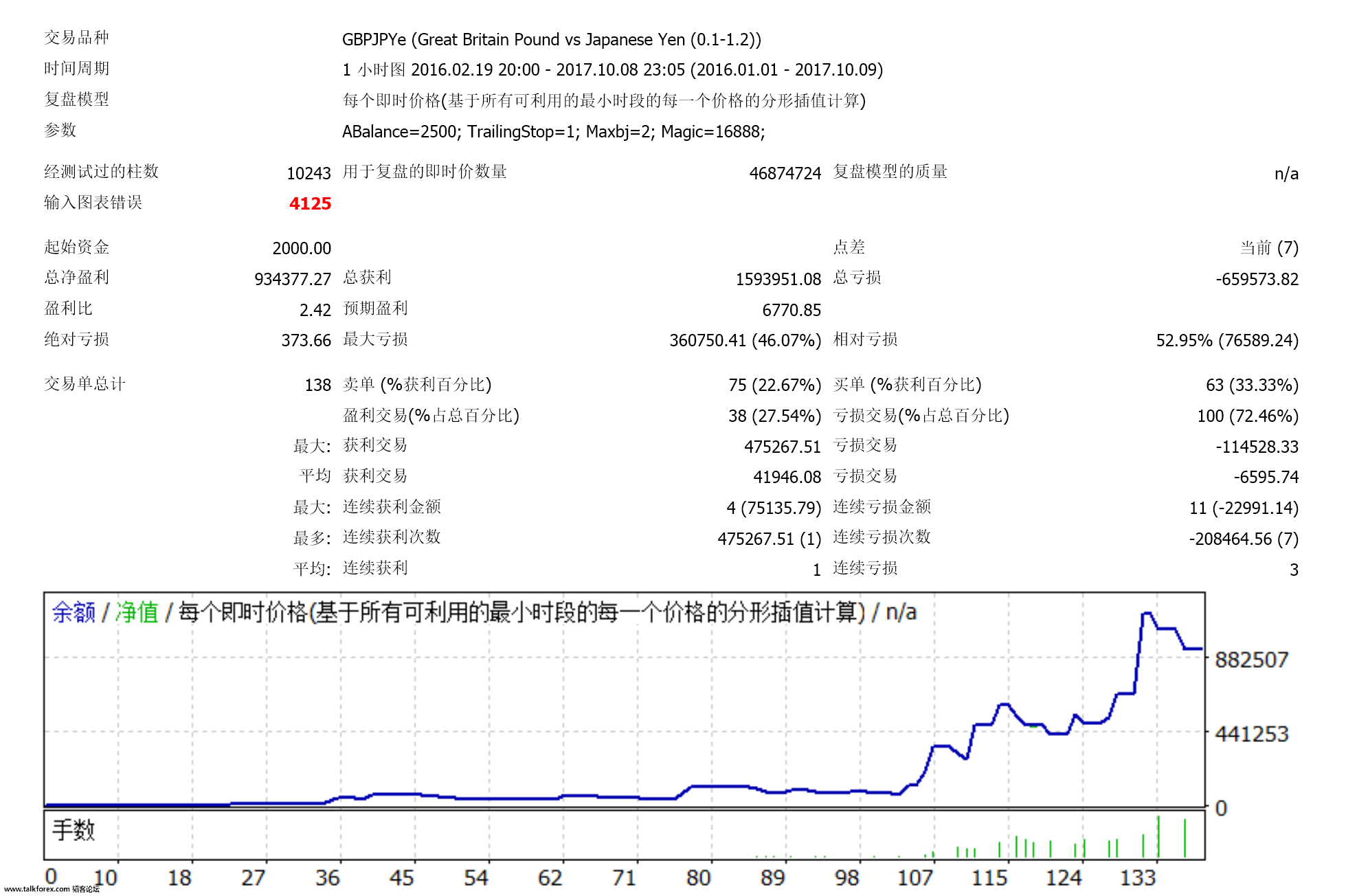Click the symbol text GBPJPYe Great Britain Pound
This screenshot has width=1346, height=896.
click(x=552, y=39)
